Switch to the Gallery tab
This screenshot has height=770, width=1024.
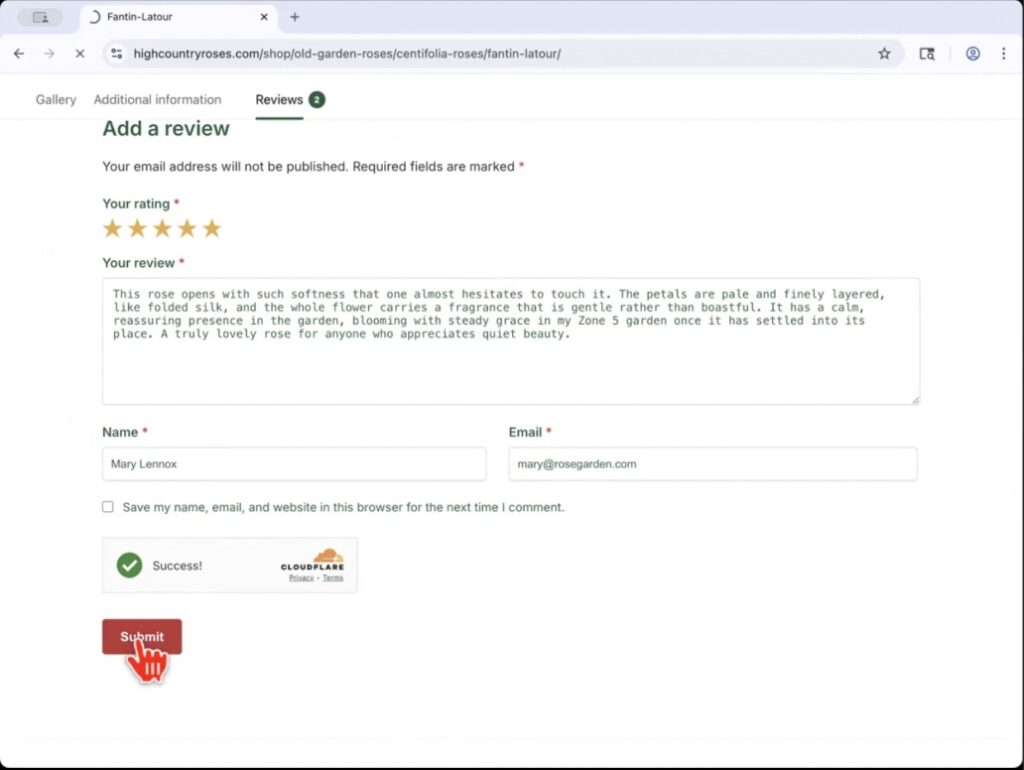click(x=56, y=100)
